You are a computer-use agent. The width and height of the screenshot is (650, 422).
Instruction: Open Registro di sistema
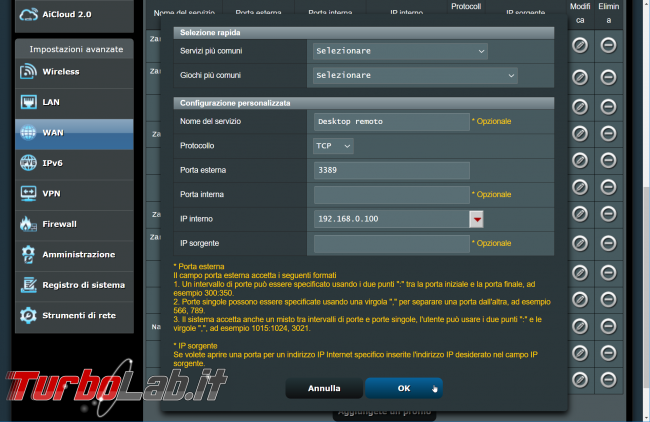(74, 285)
